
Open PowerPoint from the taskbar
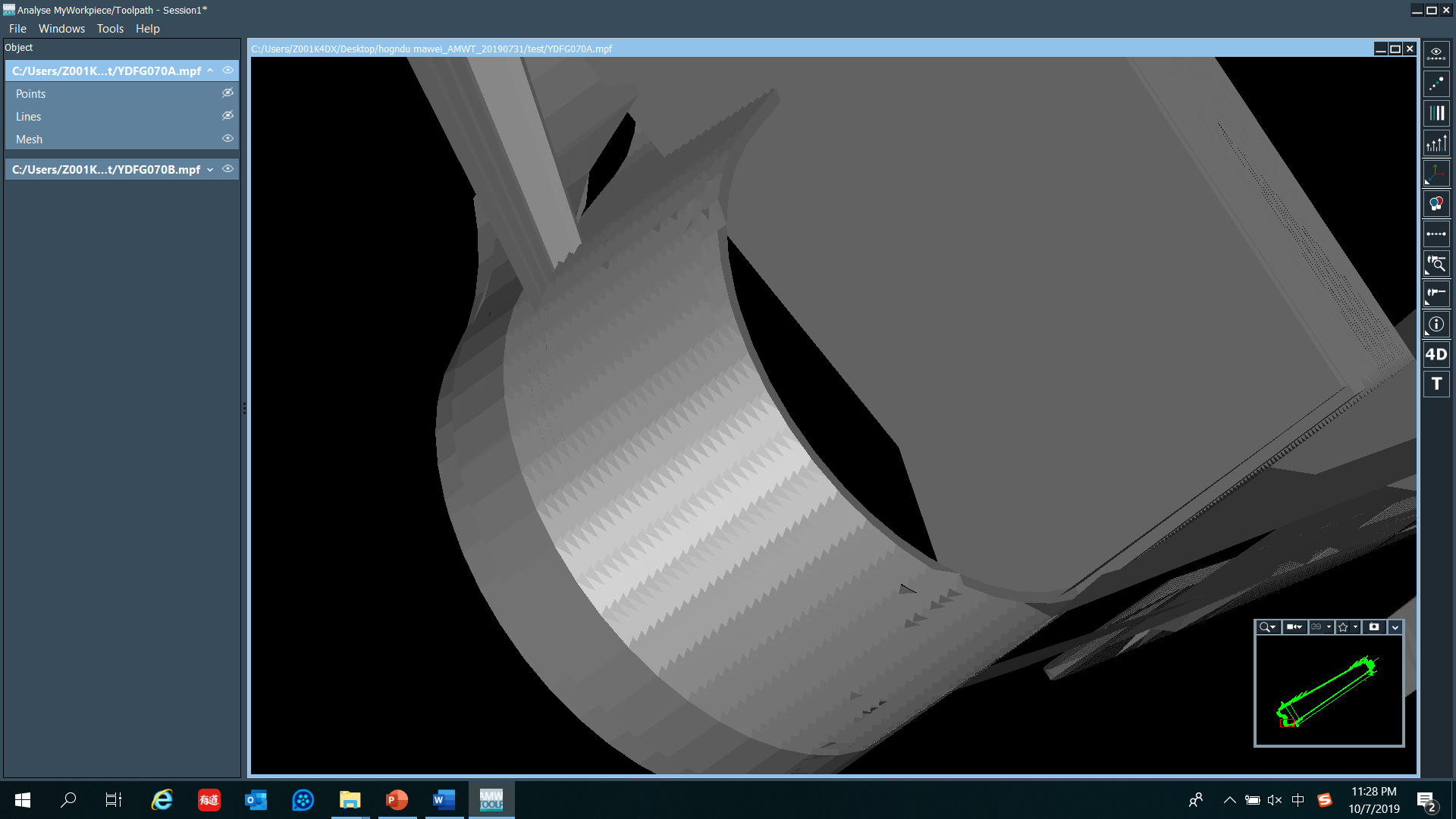click(397, 800)
